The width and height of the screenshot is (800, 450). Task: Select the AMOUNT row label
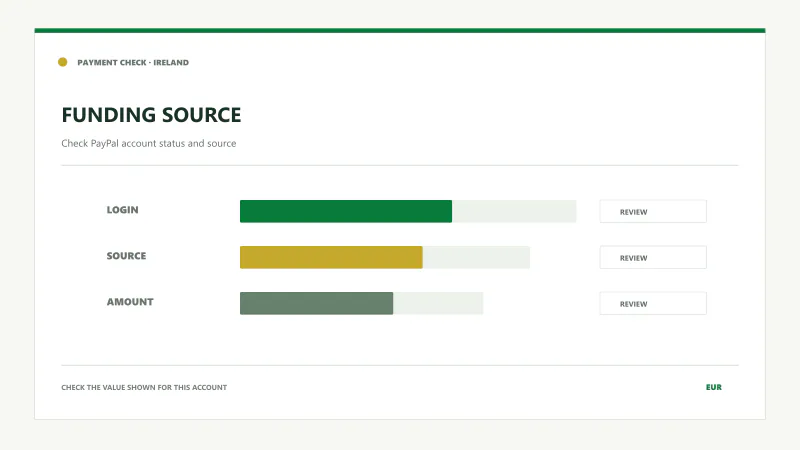click(130, 302)
